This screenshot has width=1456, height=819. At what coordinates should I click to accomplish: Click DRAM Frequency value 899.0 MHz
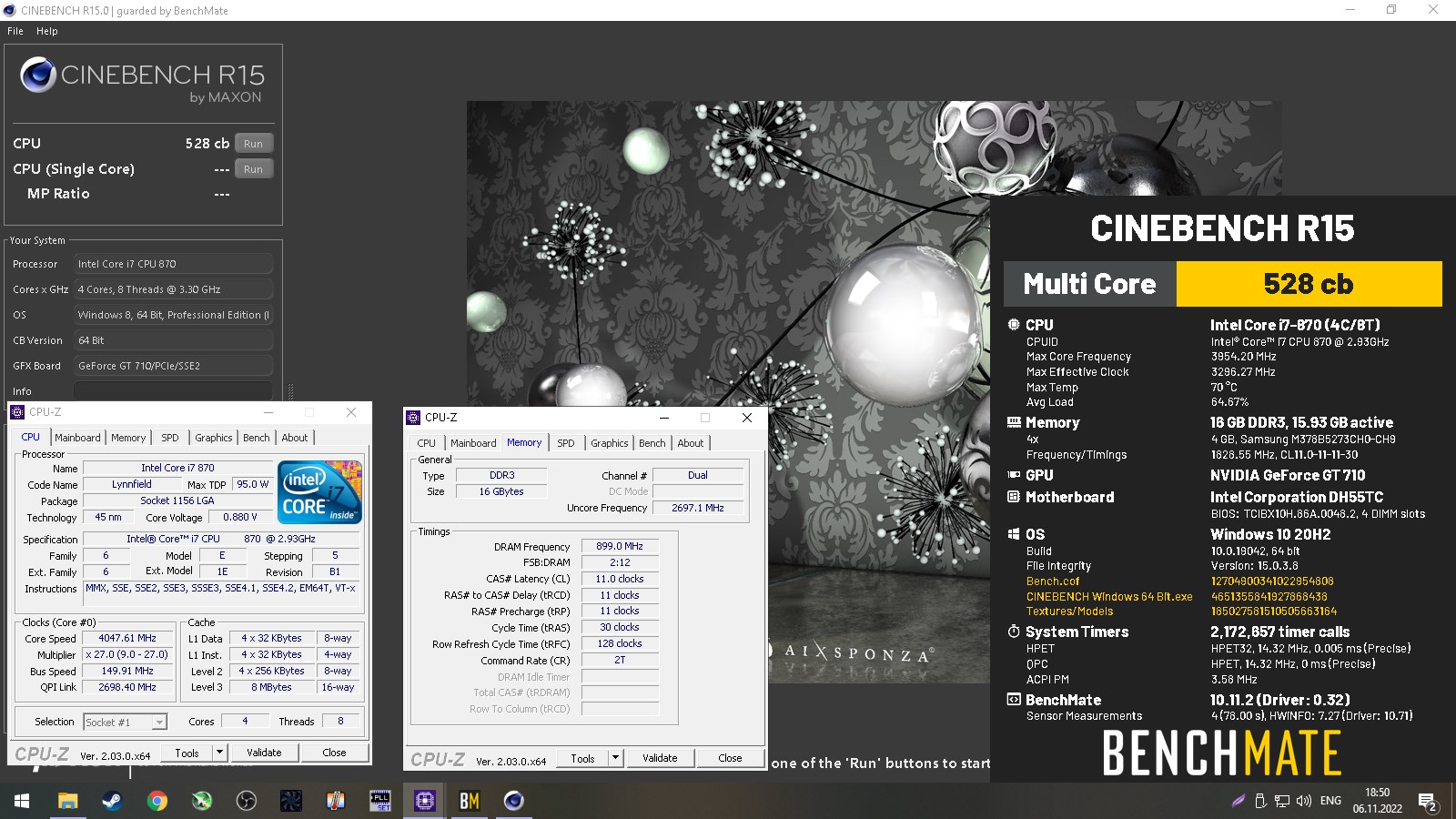point(620,546)
